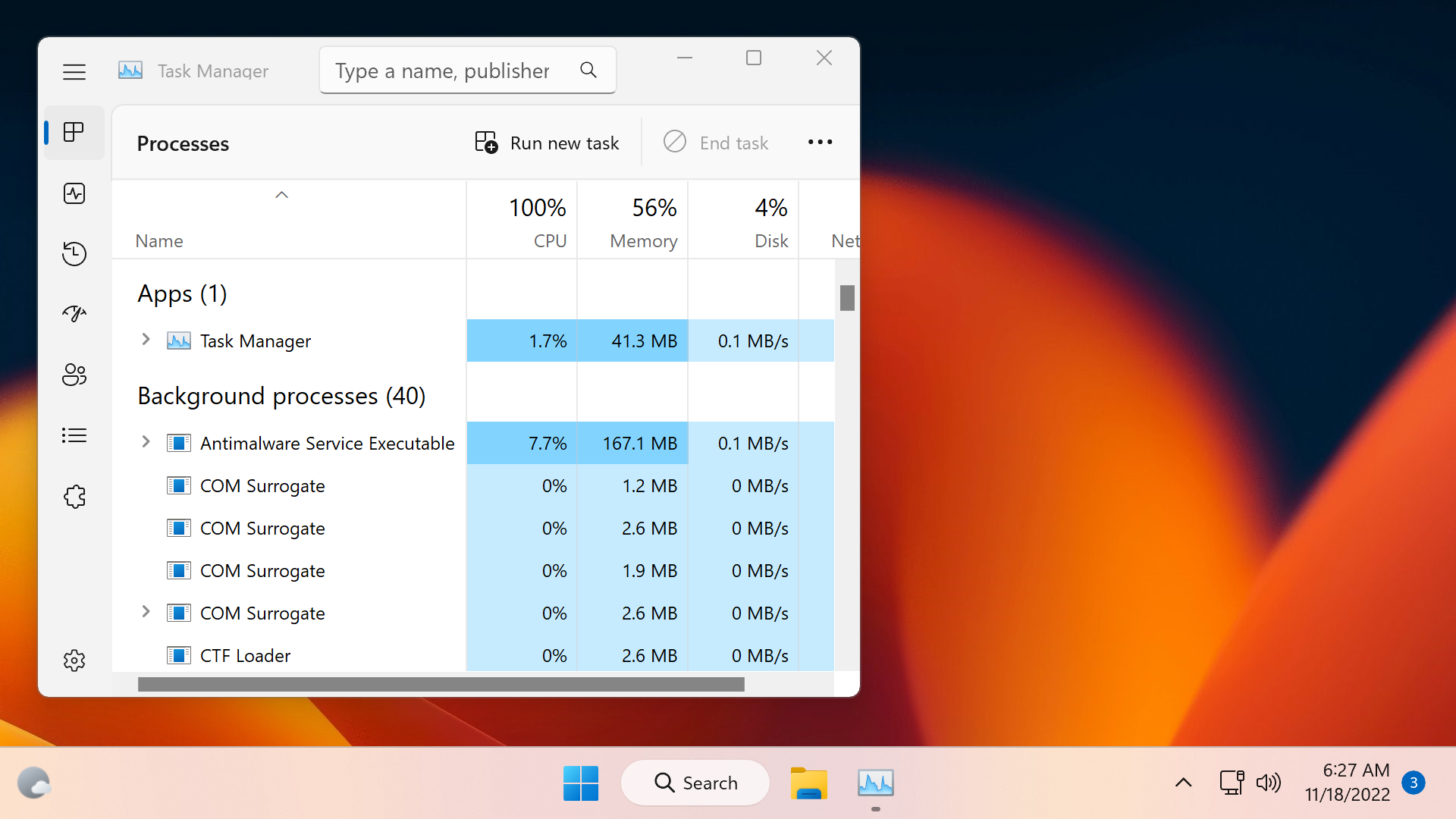
Task: Show hidden system tray icons
Action: click(1183, 783)
